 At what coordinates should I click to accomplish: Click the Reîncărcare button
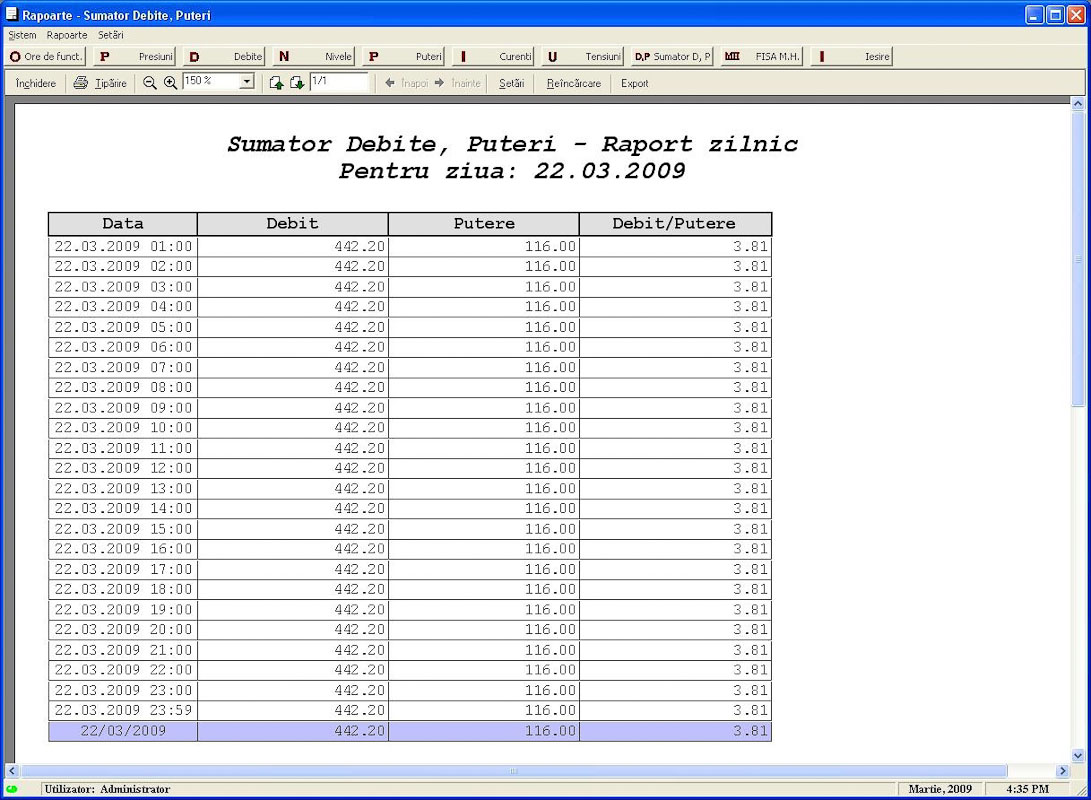(x=573, y=84)
